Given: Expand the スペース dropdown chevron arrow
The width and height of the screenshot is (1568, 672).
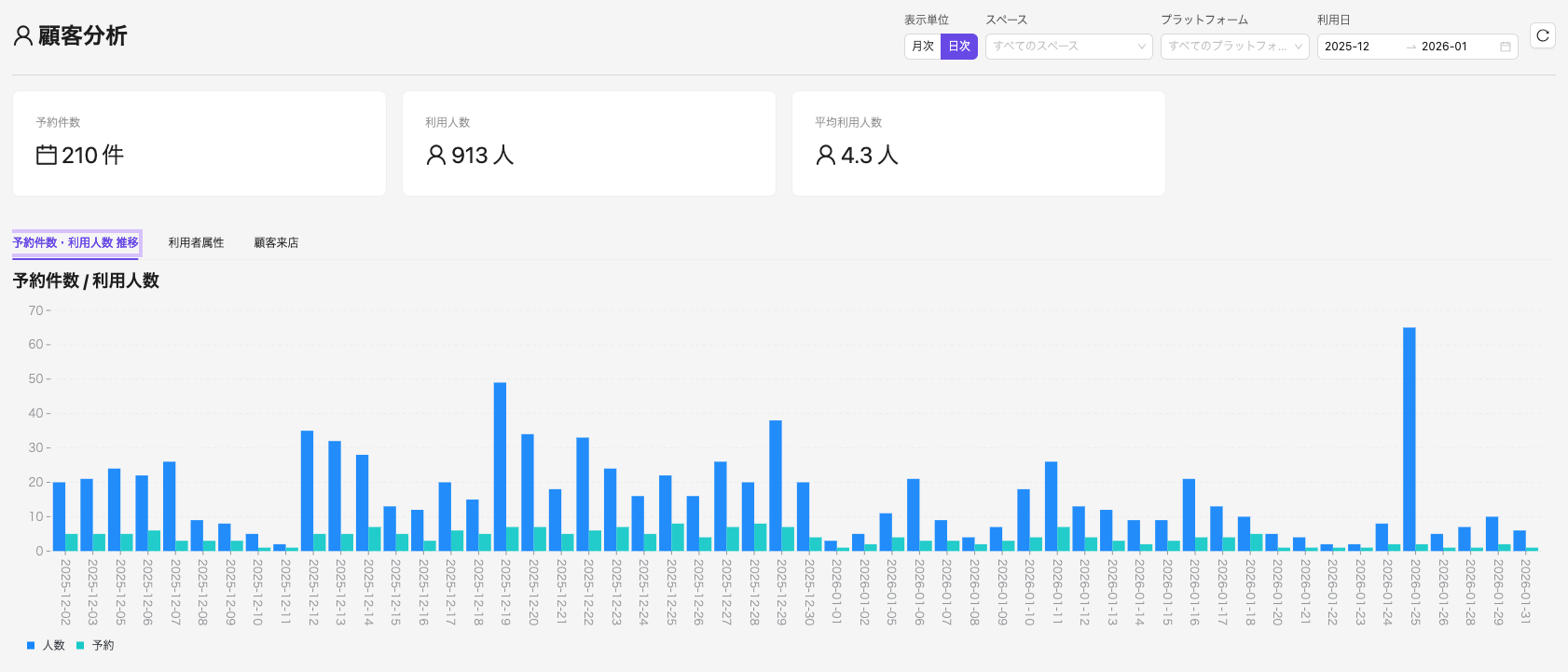Looking at the screenshot, I should (x=1142, y=47).
